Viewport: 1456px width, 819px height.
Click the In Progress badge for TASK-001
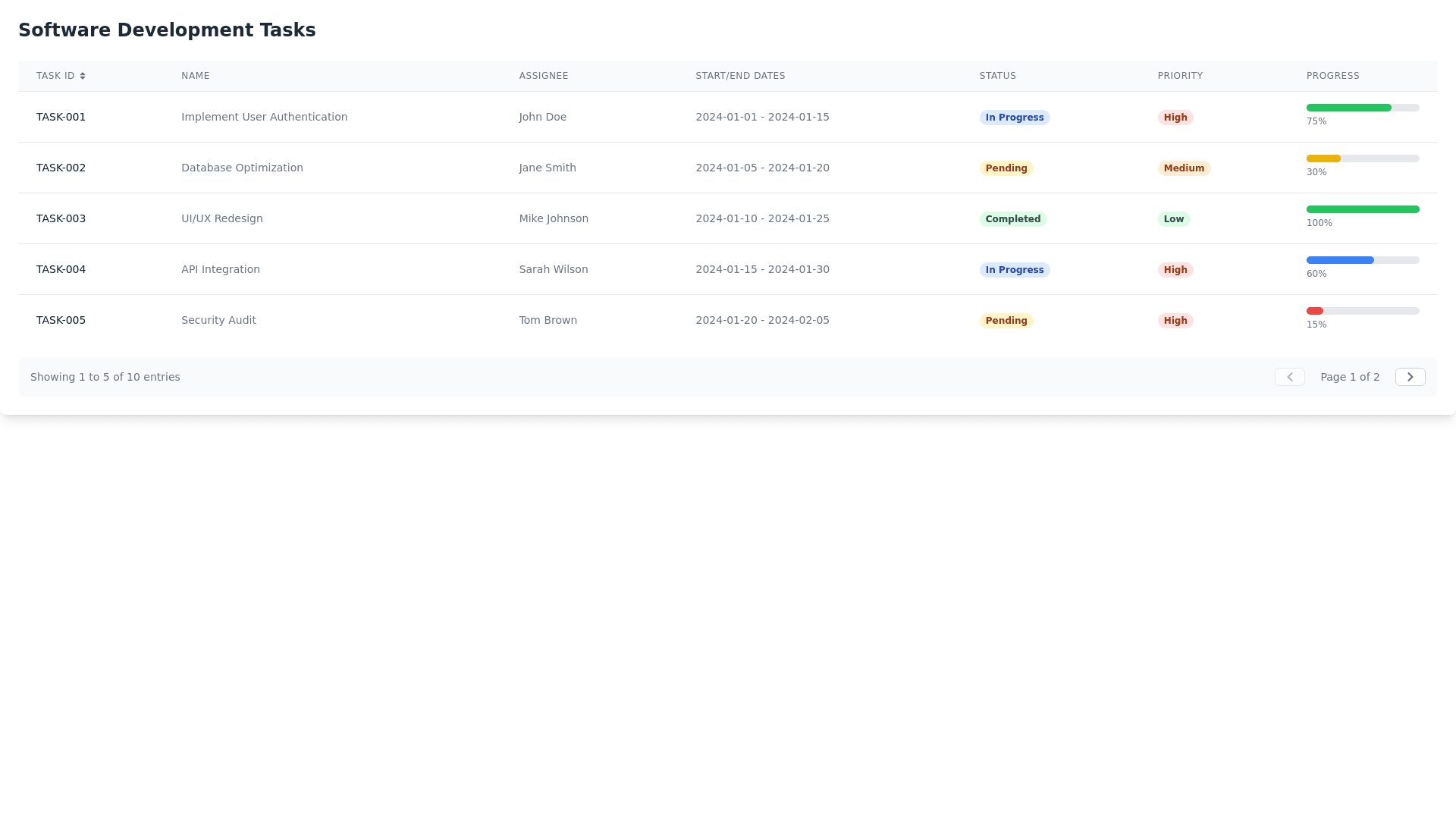coord(1014,118)
